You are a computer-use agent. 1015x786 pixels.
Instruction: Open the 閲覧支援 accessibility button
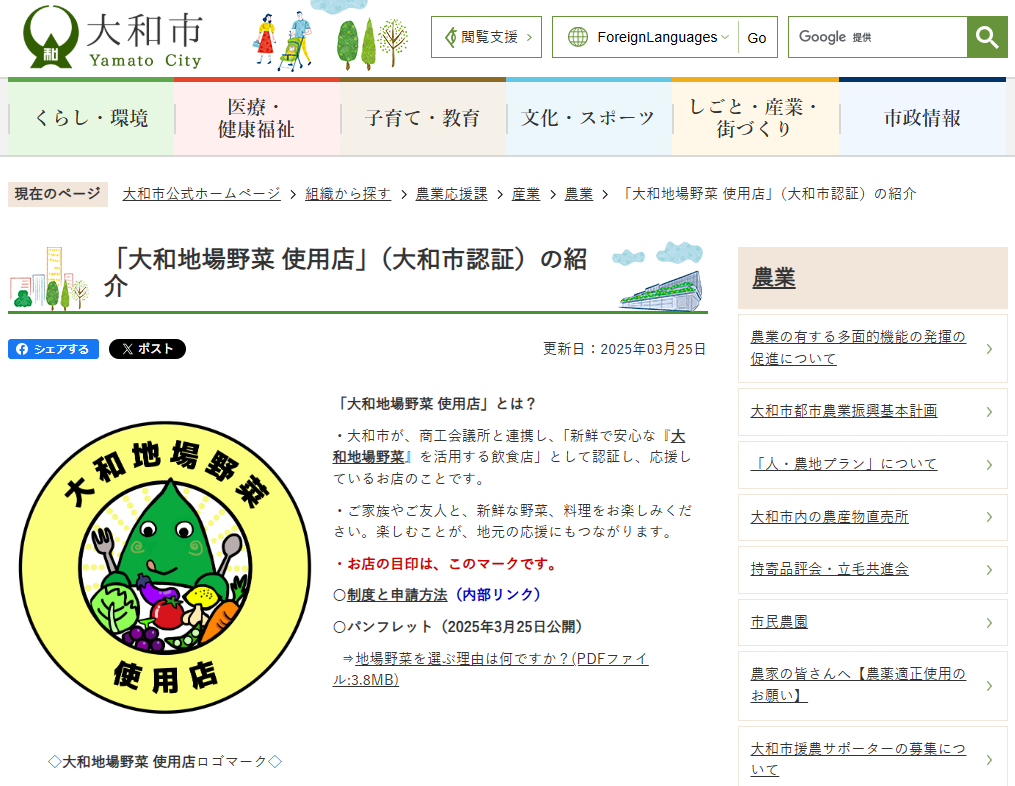[486, 37]
